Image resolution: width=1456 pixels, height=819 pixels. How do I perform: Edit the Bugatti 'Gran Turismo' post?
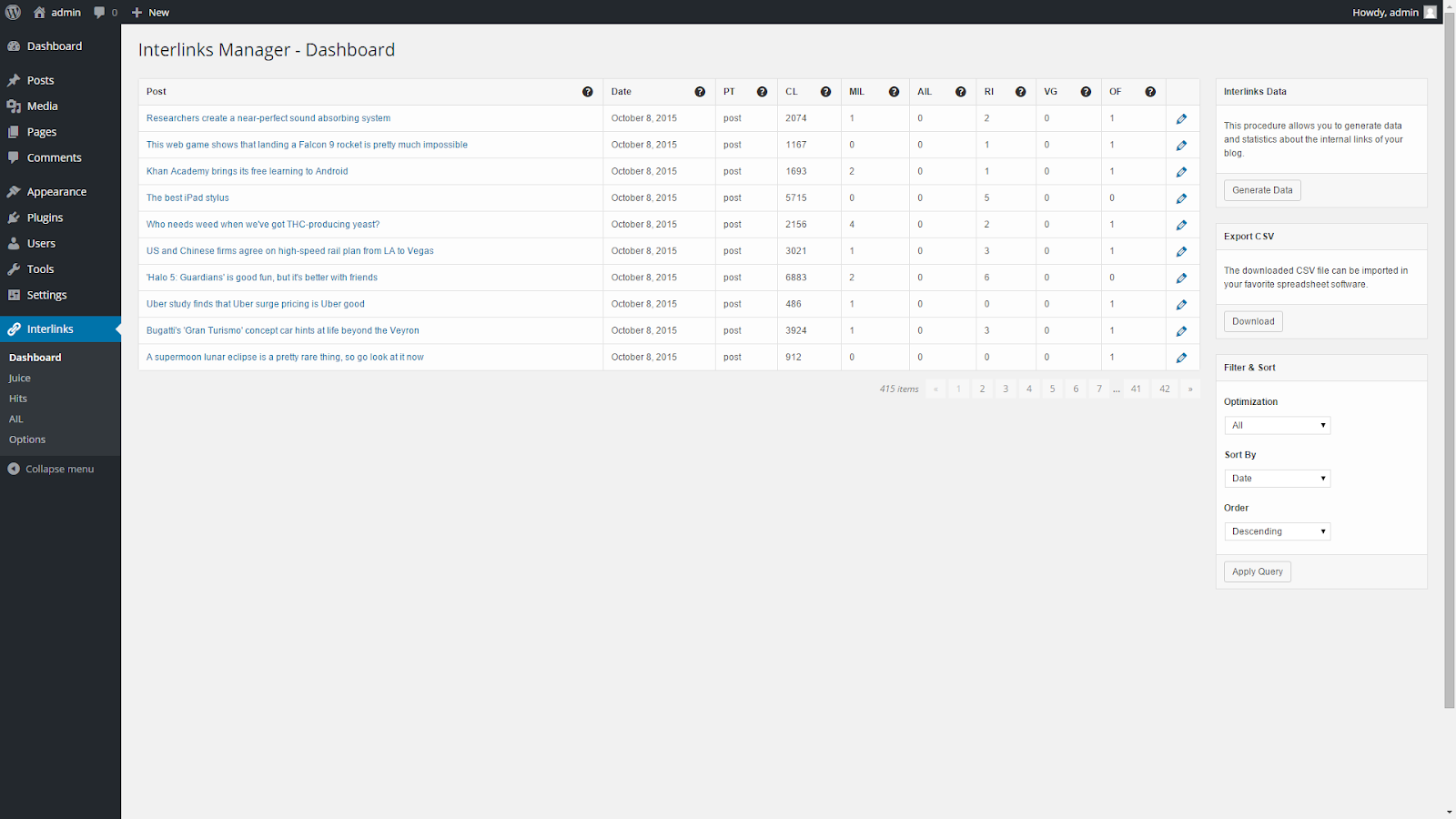click(x=1181, y=331)
